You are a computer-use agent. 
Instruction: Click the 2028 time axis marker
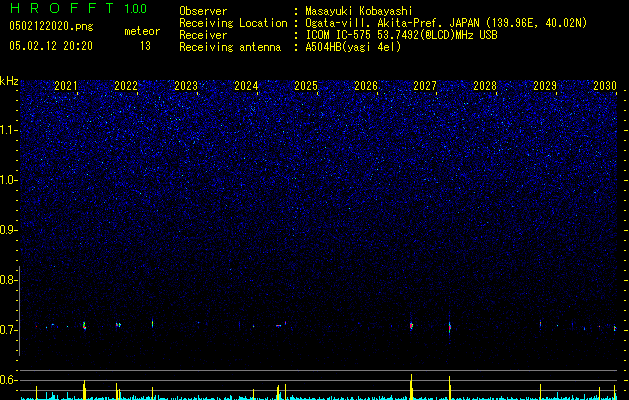coord(485,86)
